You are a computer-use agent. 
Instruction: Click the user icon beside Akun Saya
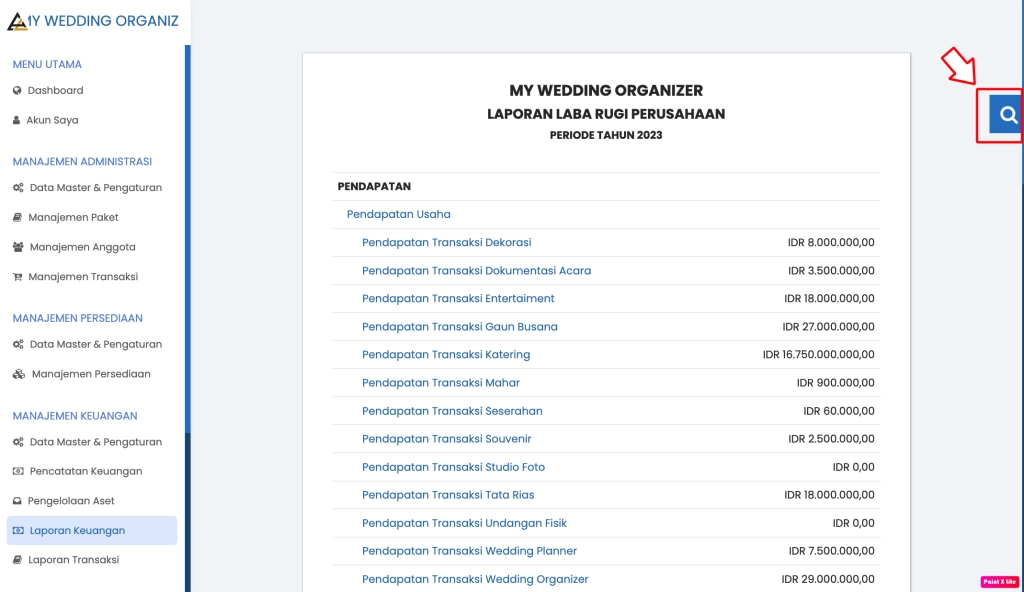point(16,121)
